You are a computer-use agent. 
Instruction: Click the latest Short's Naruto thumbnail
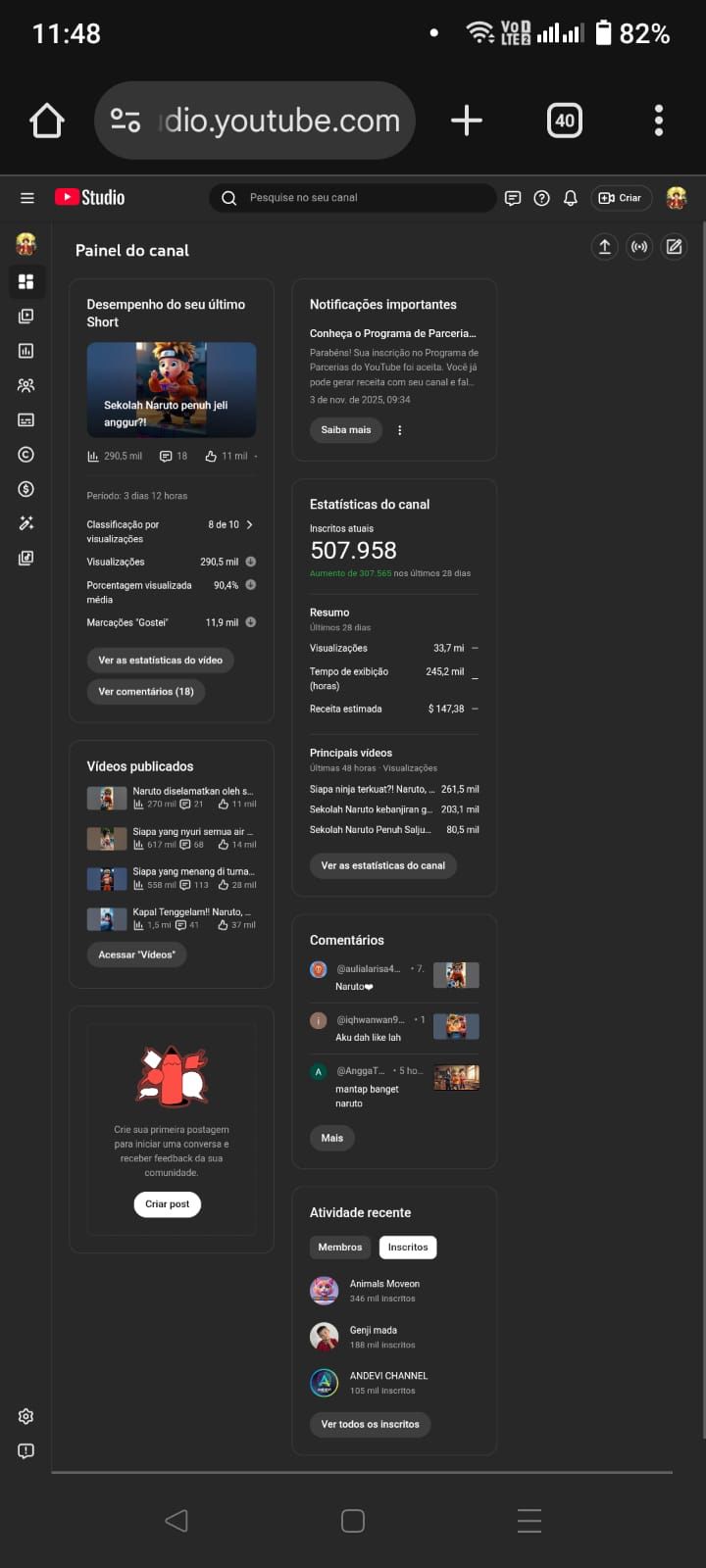tap(172, 389)
